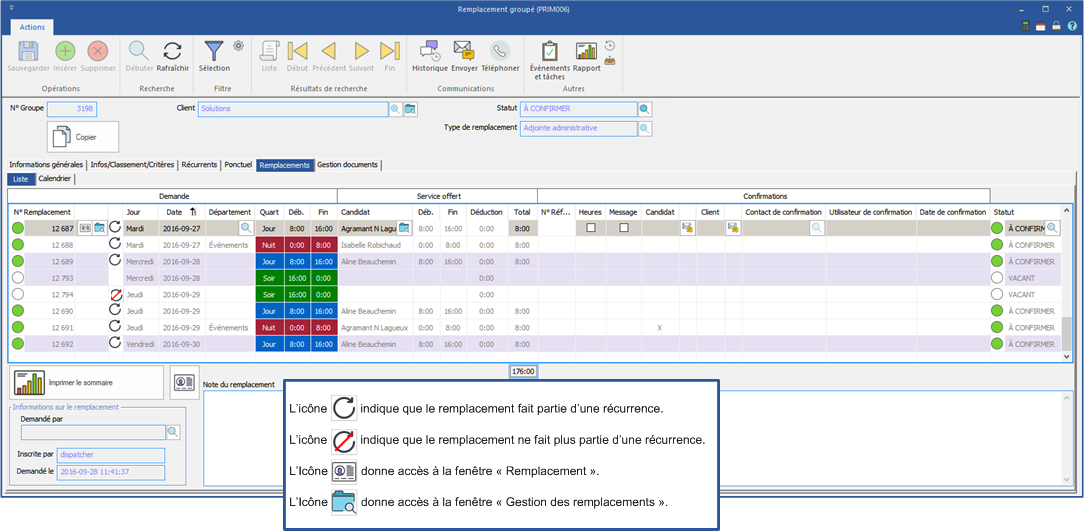Open the Demandé par lookup magnifier
1084x531 pixels.
[x=173, y=432]
